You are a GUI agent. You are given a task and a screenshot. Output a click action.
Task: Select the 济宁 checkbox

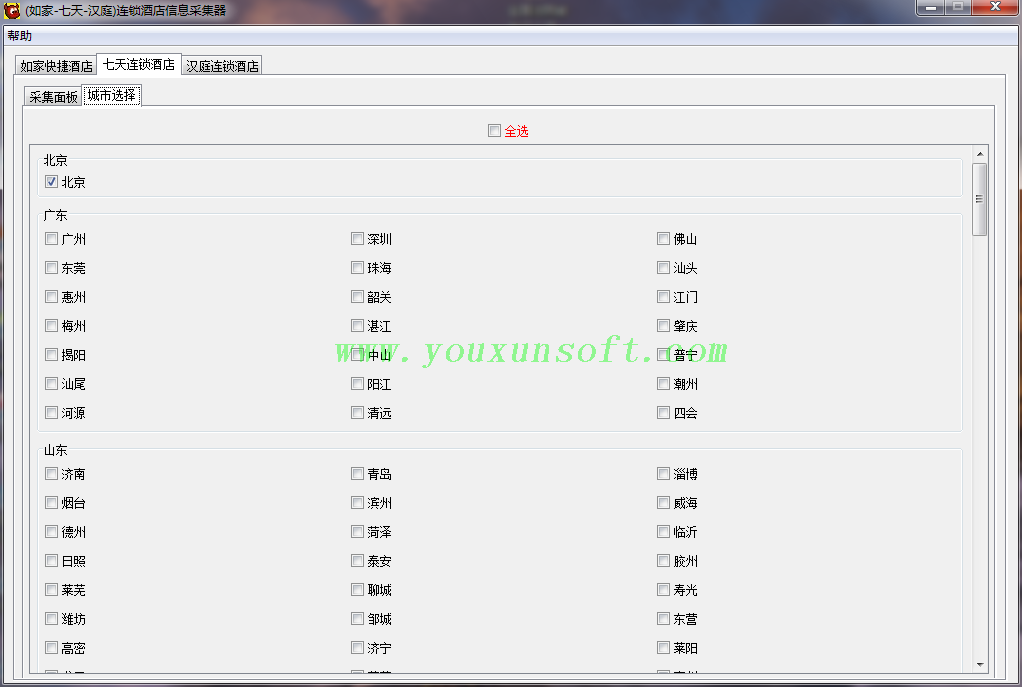357,648
